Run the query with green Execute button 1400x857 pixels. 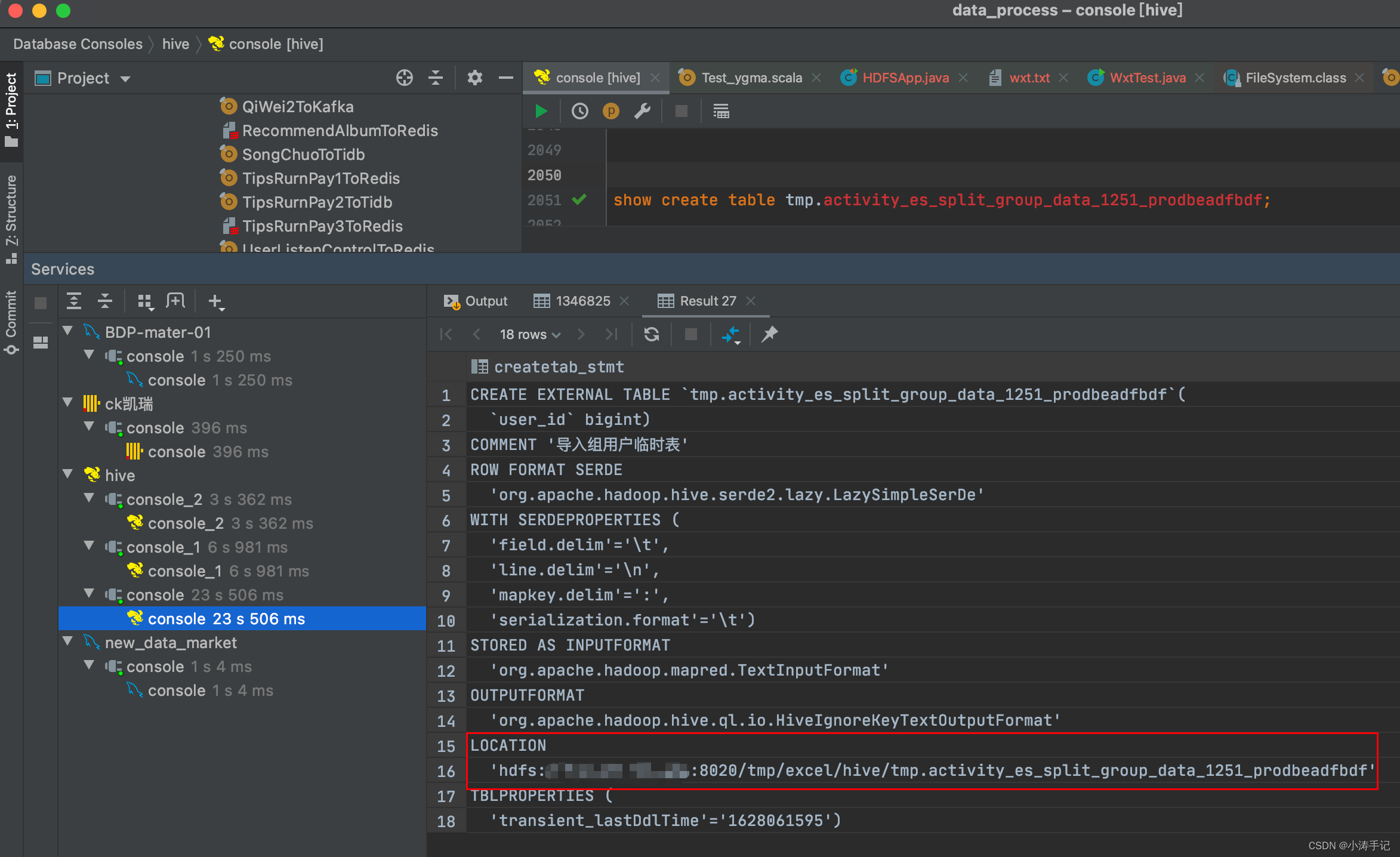541,111
